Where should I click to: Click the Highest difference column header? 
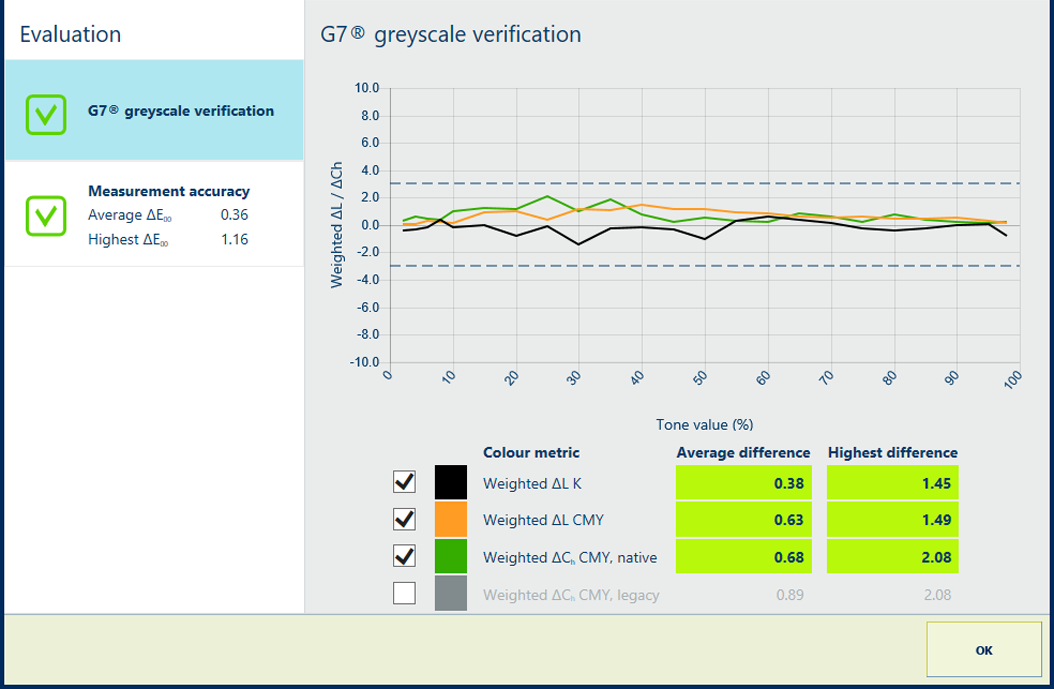point(892,452)
